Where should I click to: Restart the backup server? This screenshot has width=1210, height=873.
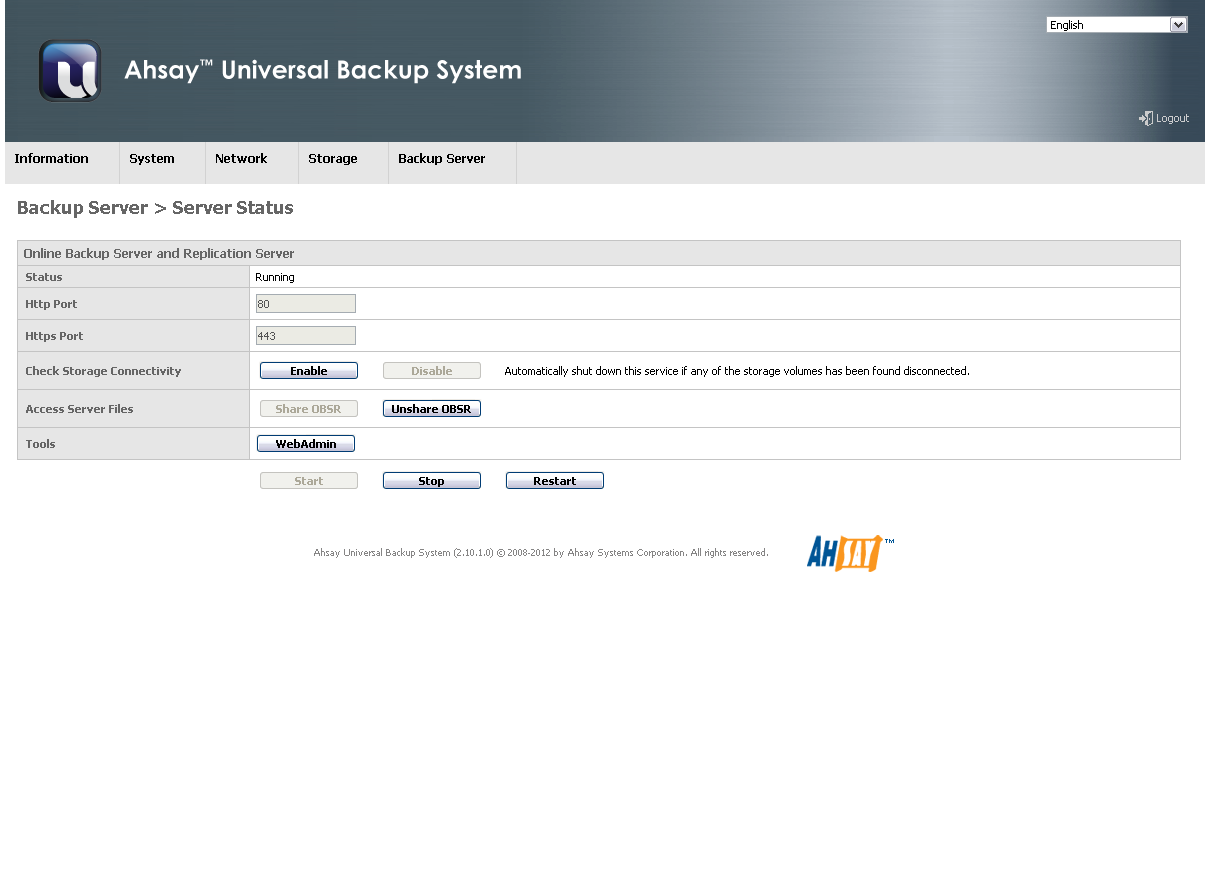point(555,481)
